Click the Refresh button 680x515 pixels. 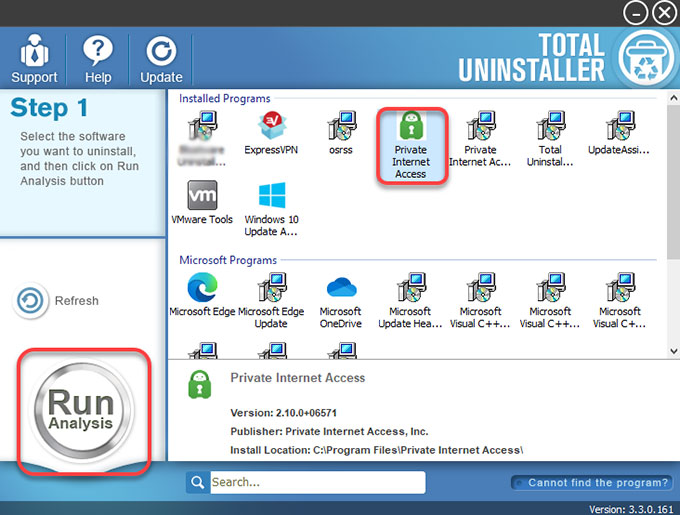(x=56, y=300)
